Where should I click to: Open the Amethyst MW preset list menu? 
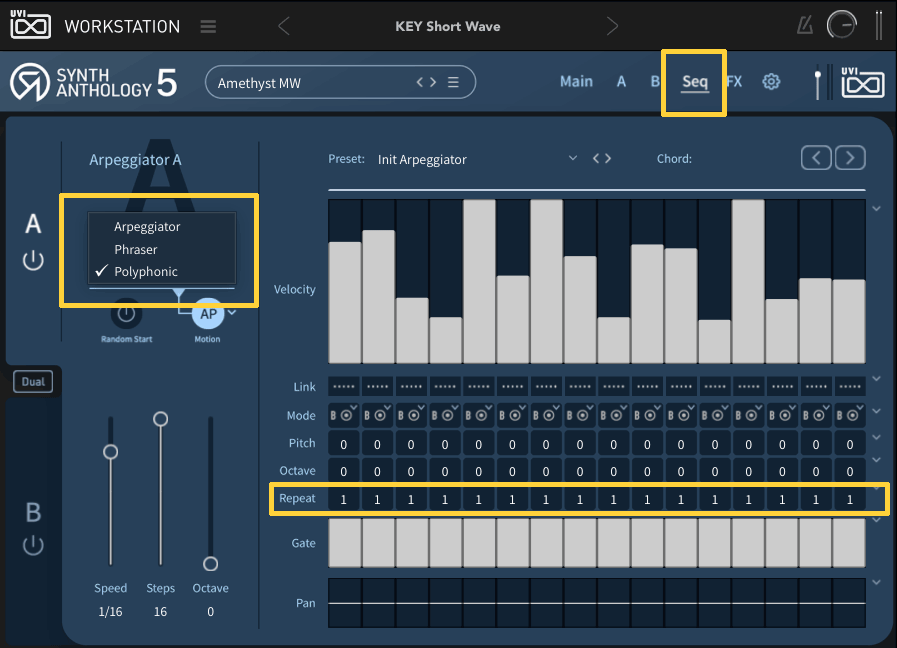point(453,82)
